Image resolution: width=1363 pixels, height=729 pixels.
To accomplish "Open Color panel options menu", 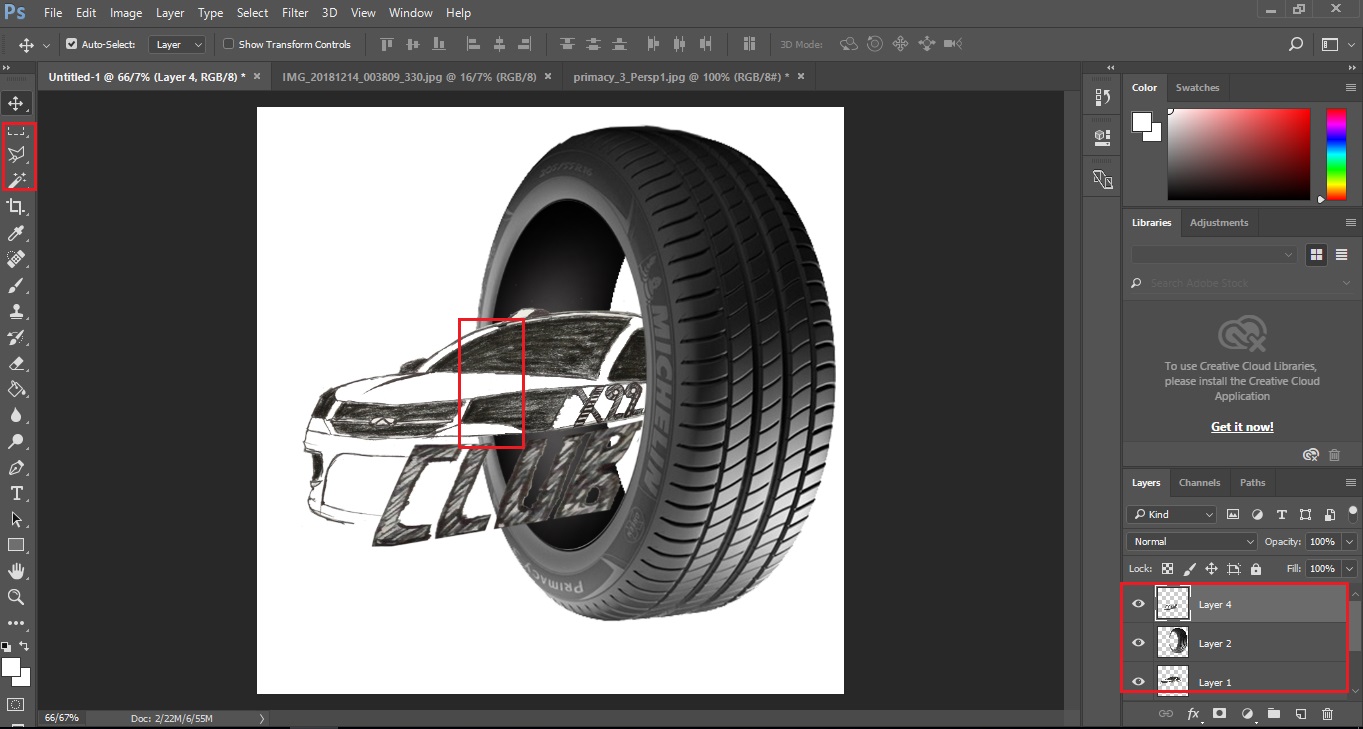I will click(x=1350, y=88).
